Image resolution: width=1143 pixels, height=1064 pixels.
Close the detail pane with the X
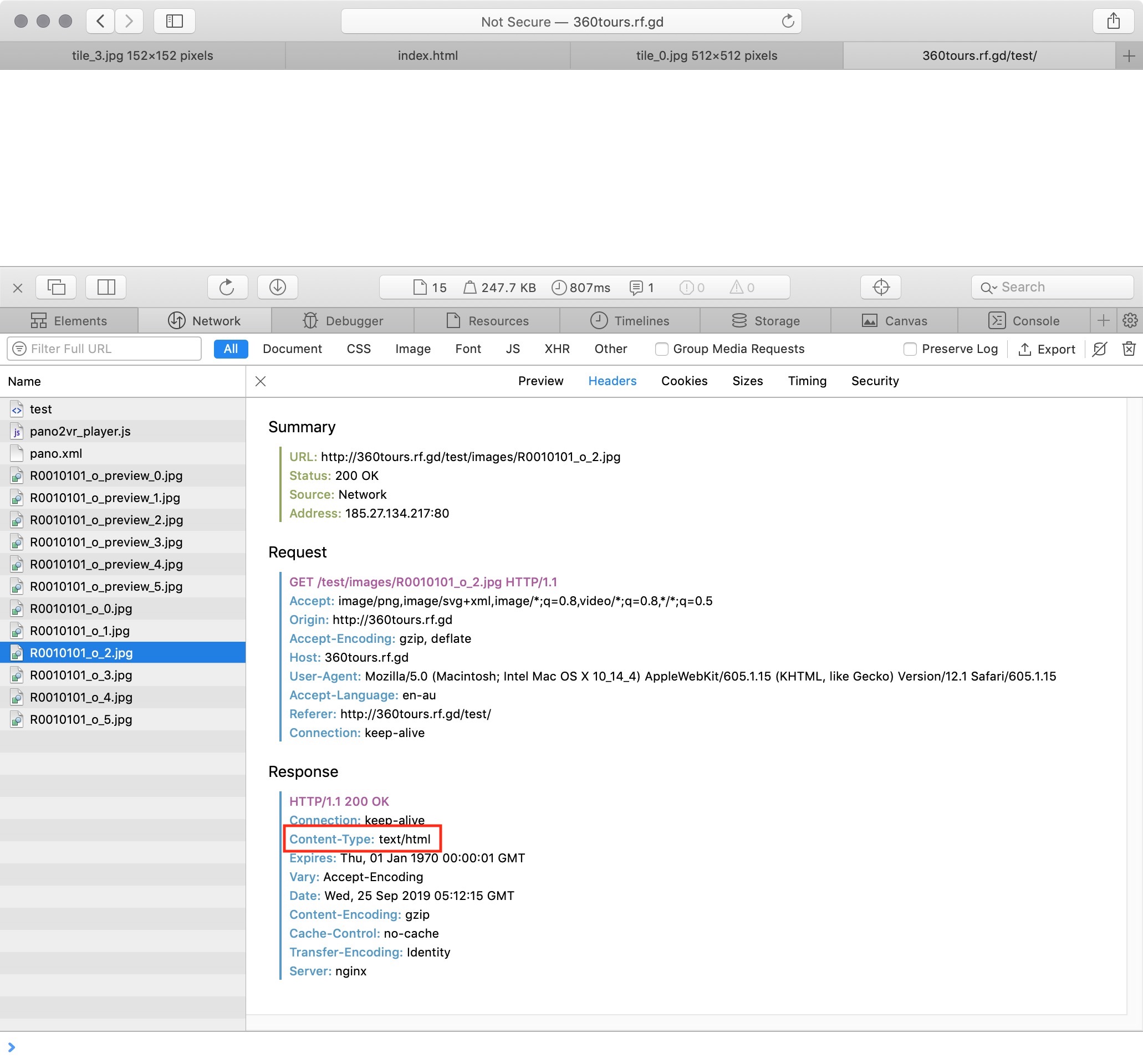(x=261, y=381)
